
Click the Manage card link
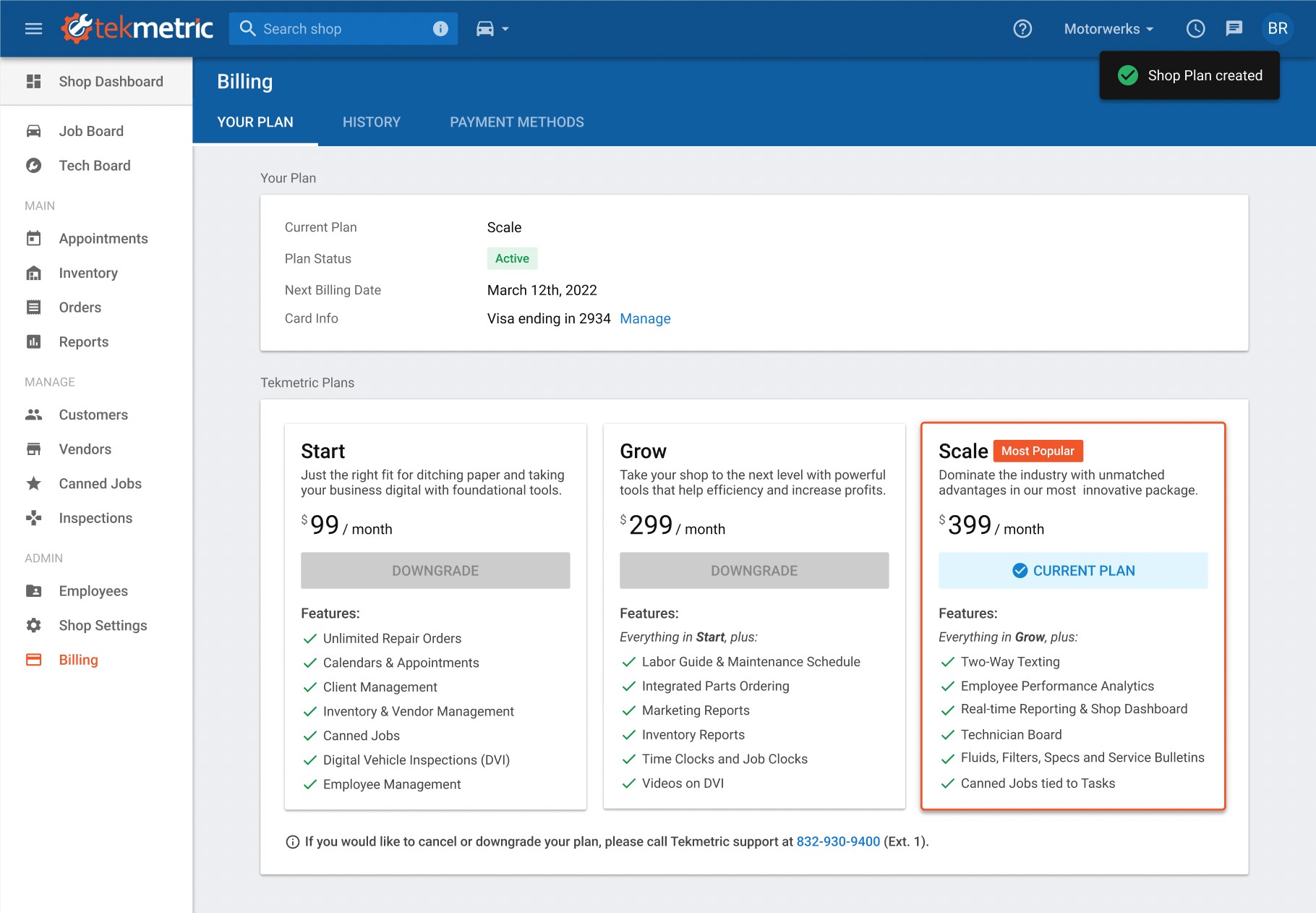[x=645, y=318]
